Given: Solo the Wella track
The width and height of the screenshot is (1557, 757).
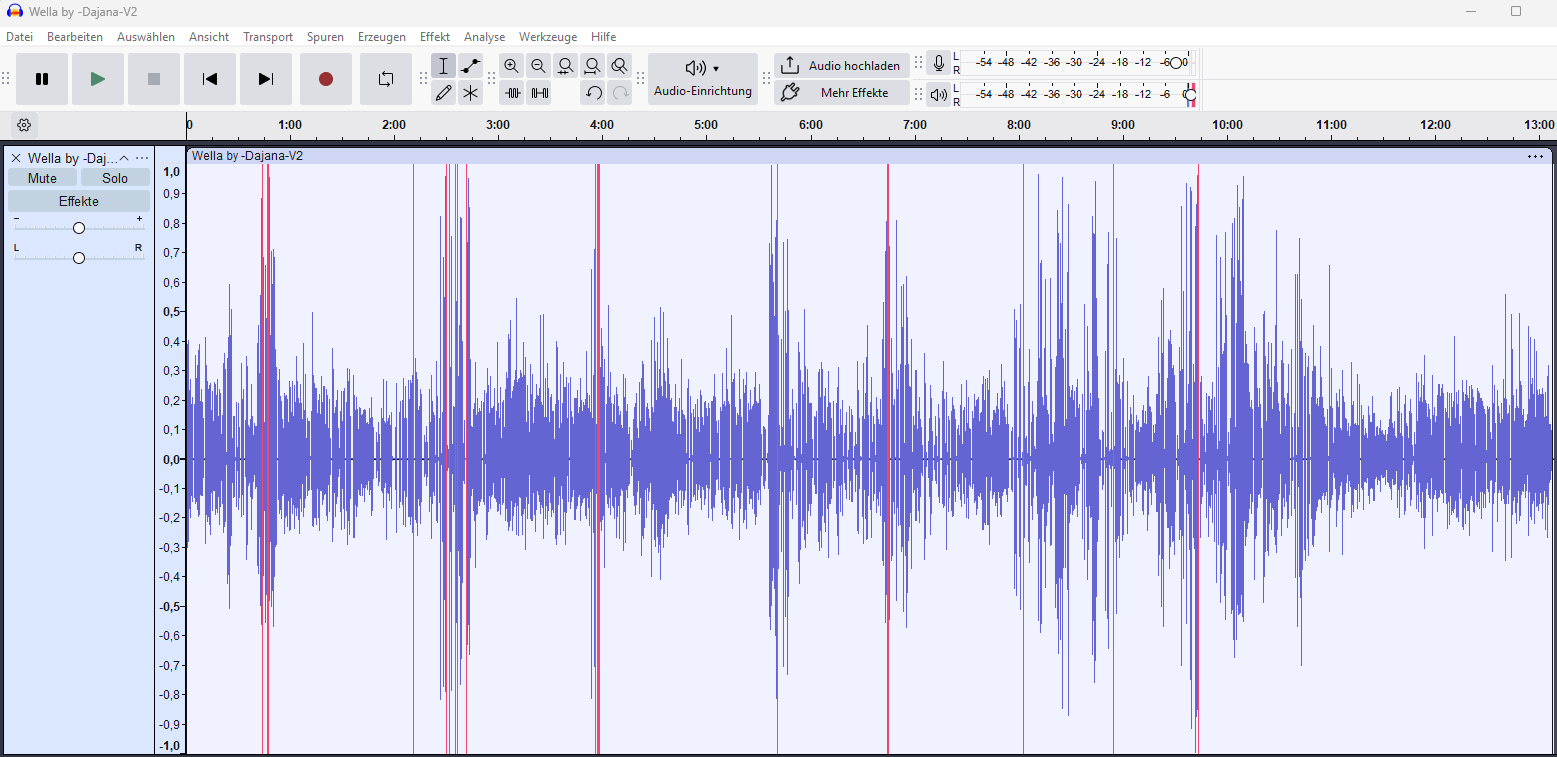Looking at the screenshot, I should 115,178.
